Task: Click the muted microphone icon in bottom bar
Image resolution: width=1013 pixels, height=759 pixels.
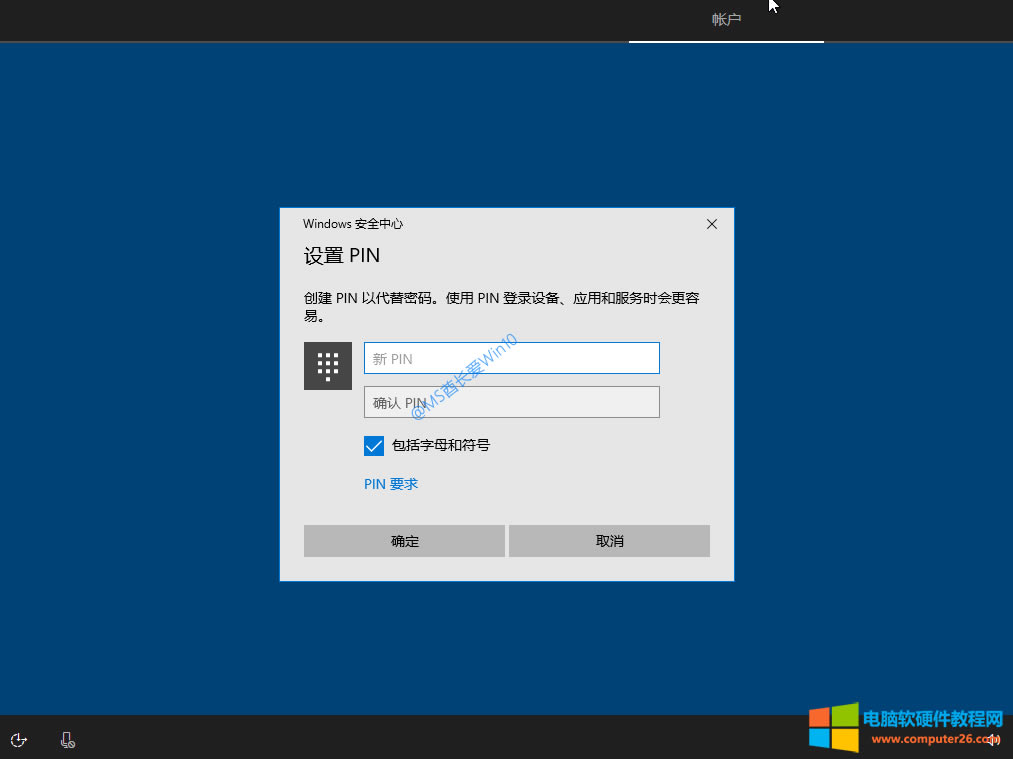Action: (67, 740)
